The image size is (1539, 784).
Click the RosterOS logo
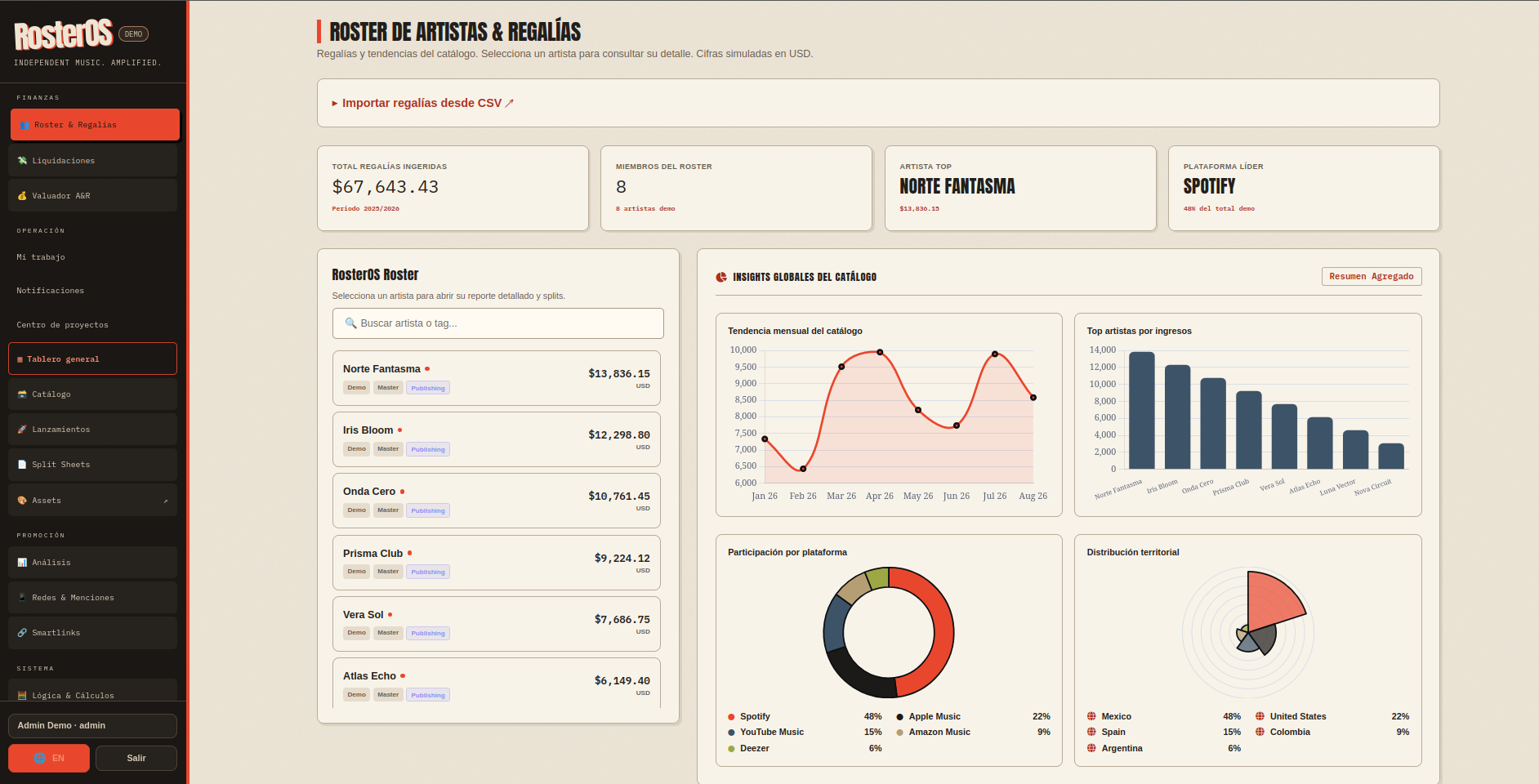coord(64,34)
